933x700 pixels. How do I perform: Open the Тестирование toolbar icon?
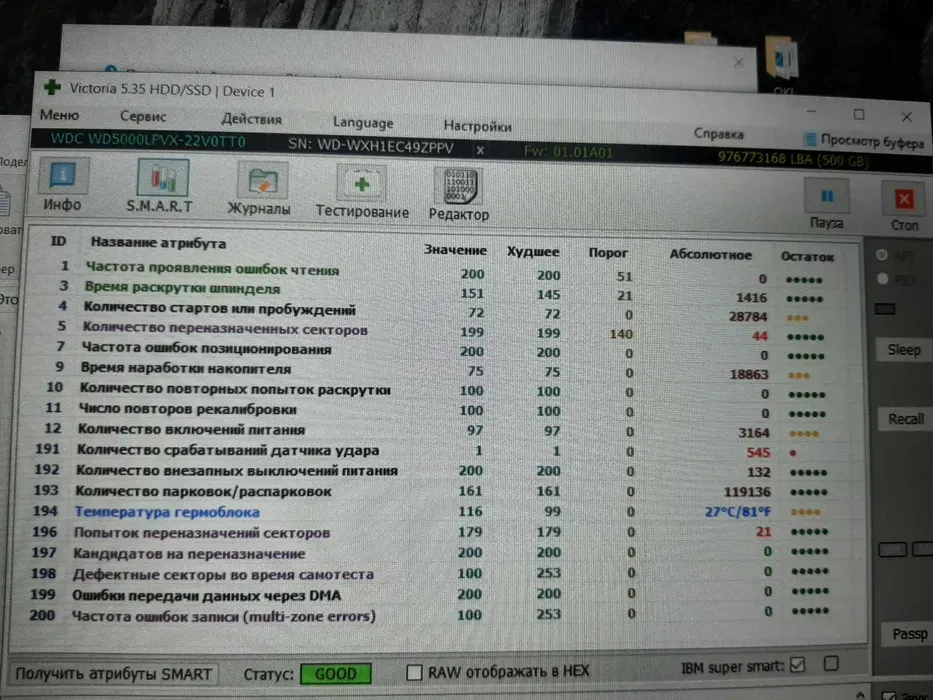(362, 192)
